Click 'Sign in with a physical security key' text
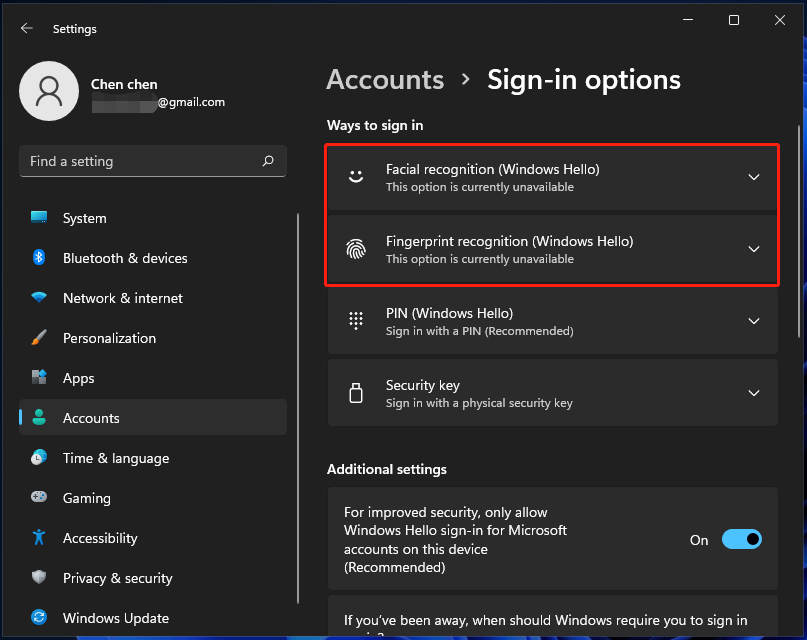This screenshot has height=640, width=807. coord(479,403)
